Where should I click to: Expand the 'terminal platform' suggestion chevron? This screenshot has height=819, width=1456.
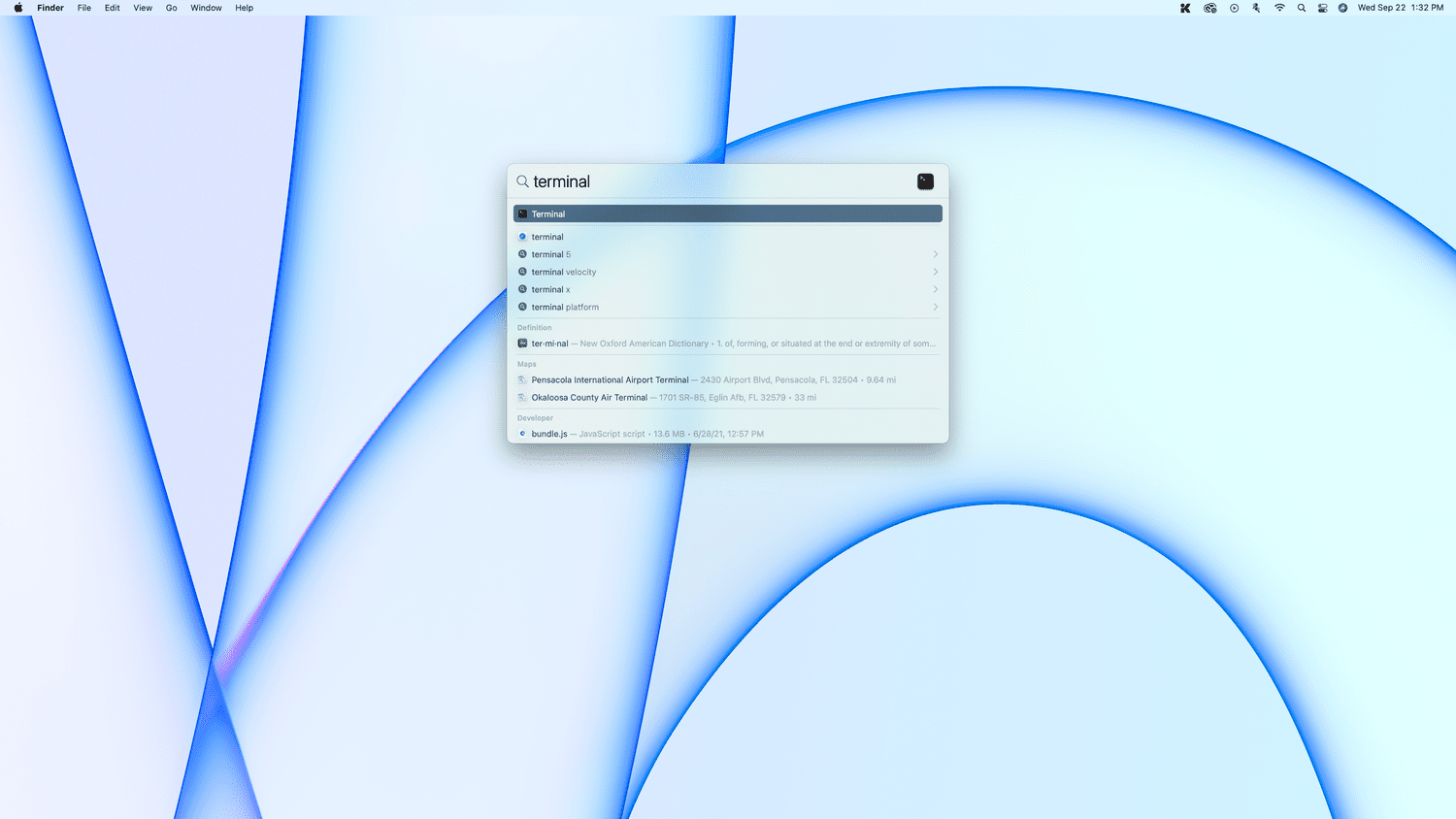click(935, 307)
